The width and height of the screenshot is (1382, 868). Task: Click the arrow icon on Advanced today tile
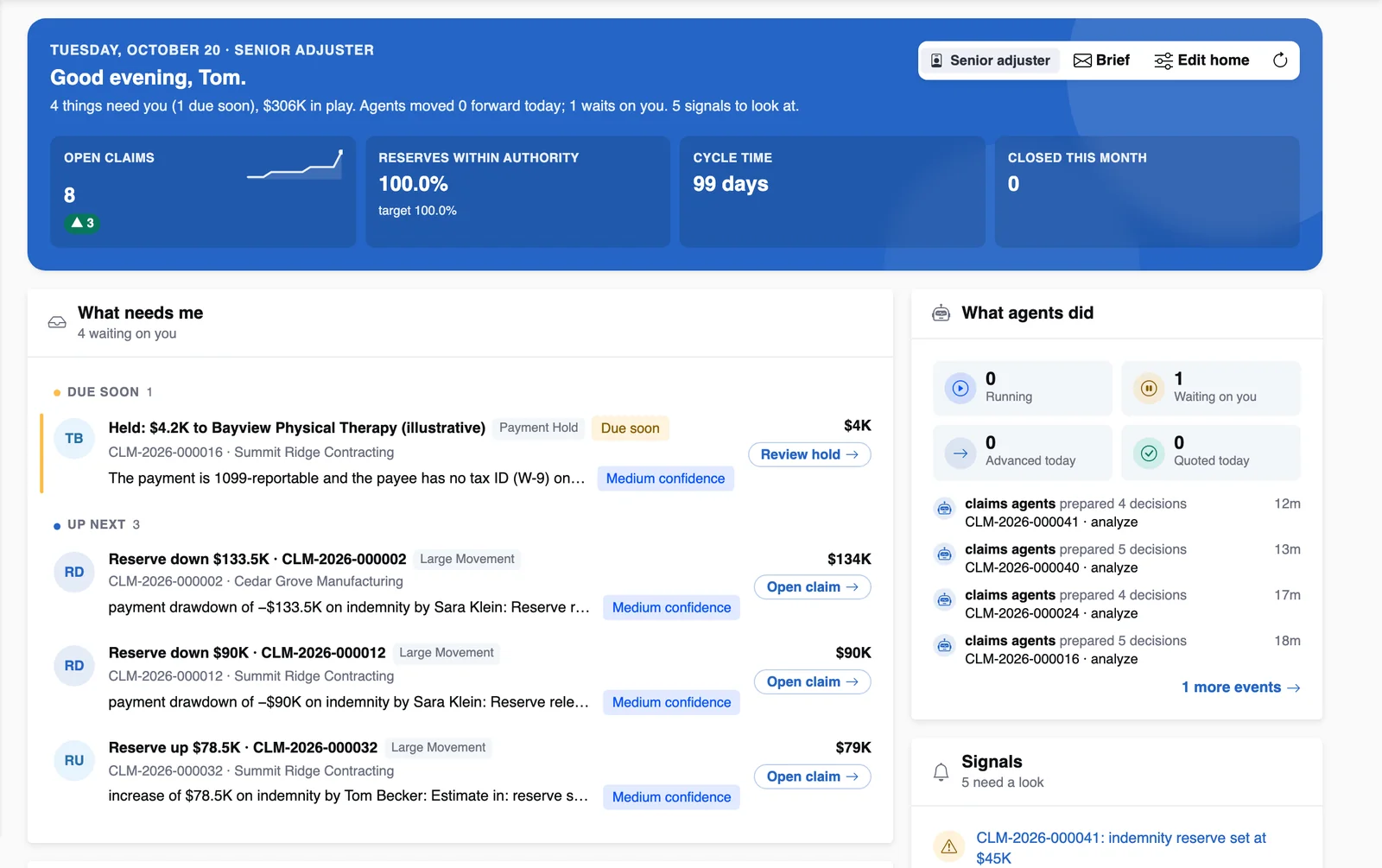960,453
